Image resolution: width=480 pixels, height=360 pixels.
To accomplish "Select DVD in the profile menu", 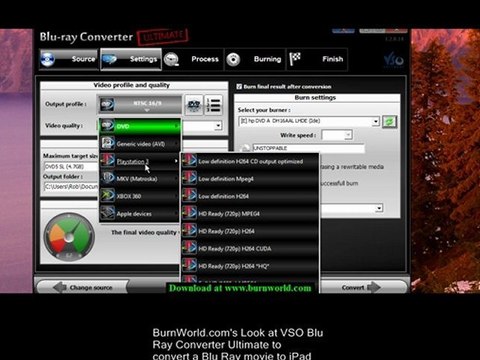I will (x=140, y=126).
